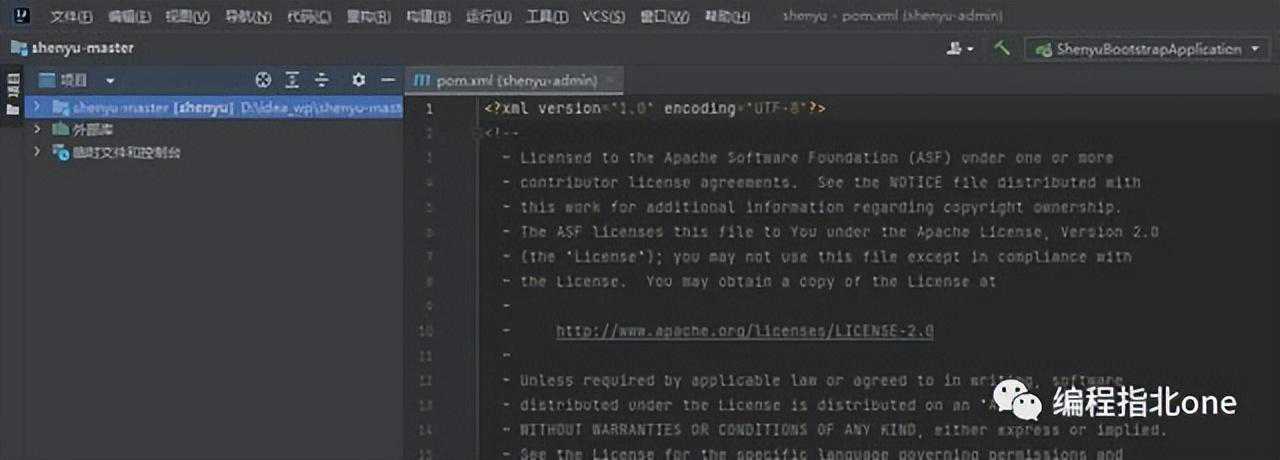Click the IntelliJ IDEA logo icon
Screen dimensions: 1280x460
pyautogui.click(x=20, y=16)
